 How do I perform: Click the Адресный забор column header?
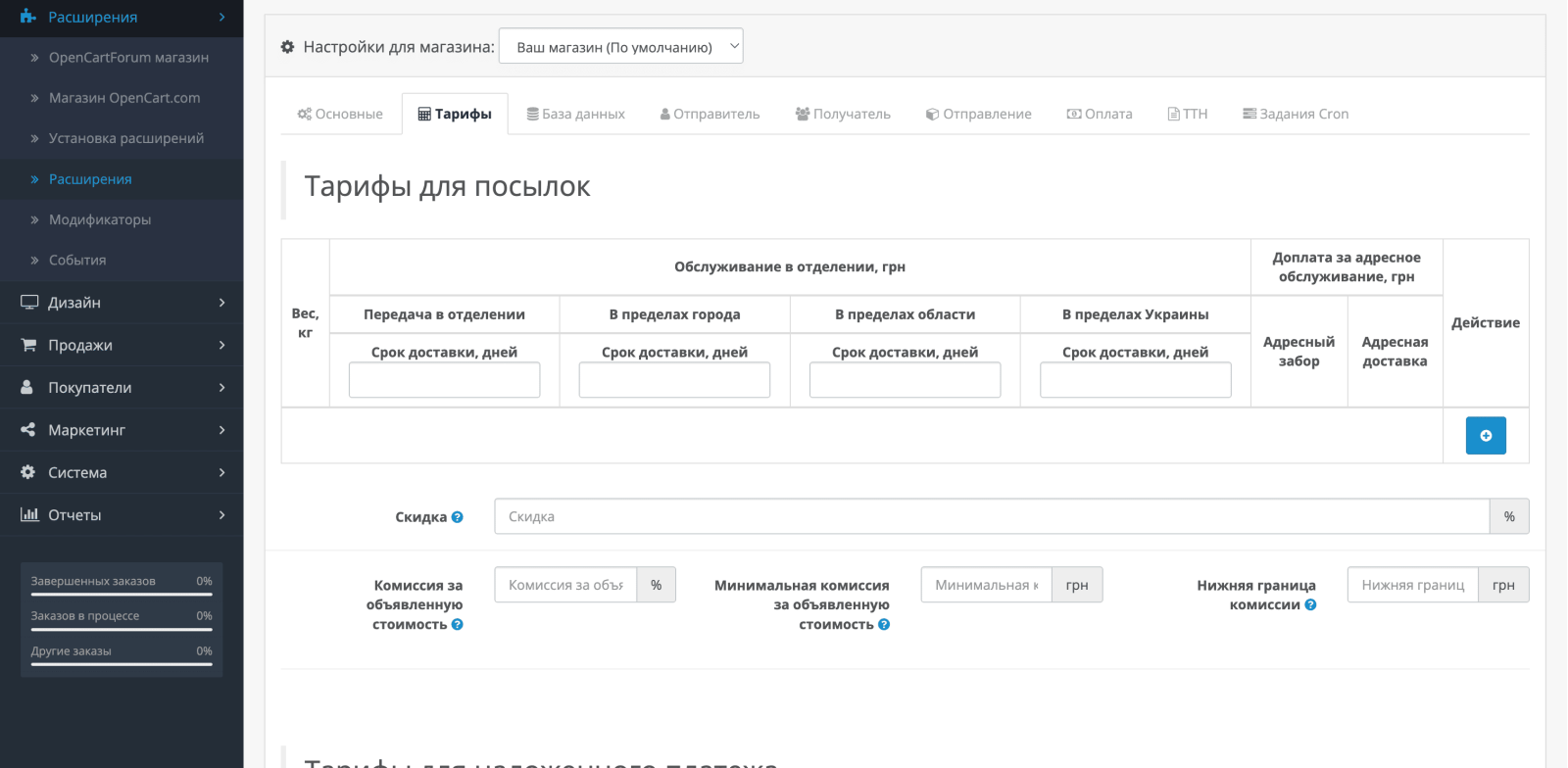(1298, 351)
